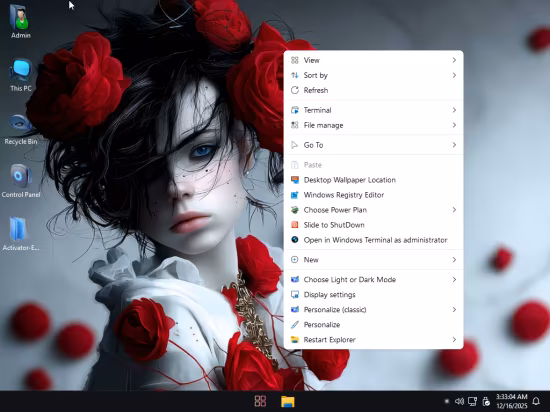Click the Slide to ShutDown icon

point(295,225)
